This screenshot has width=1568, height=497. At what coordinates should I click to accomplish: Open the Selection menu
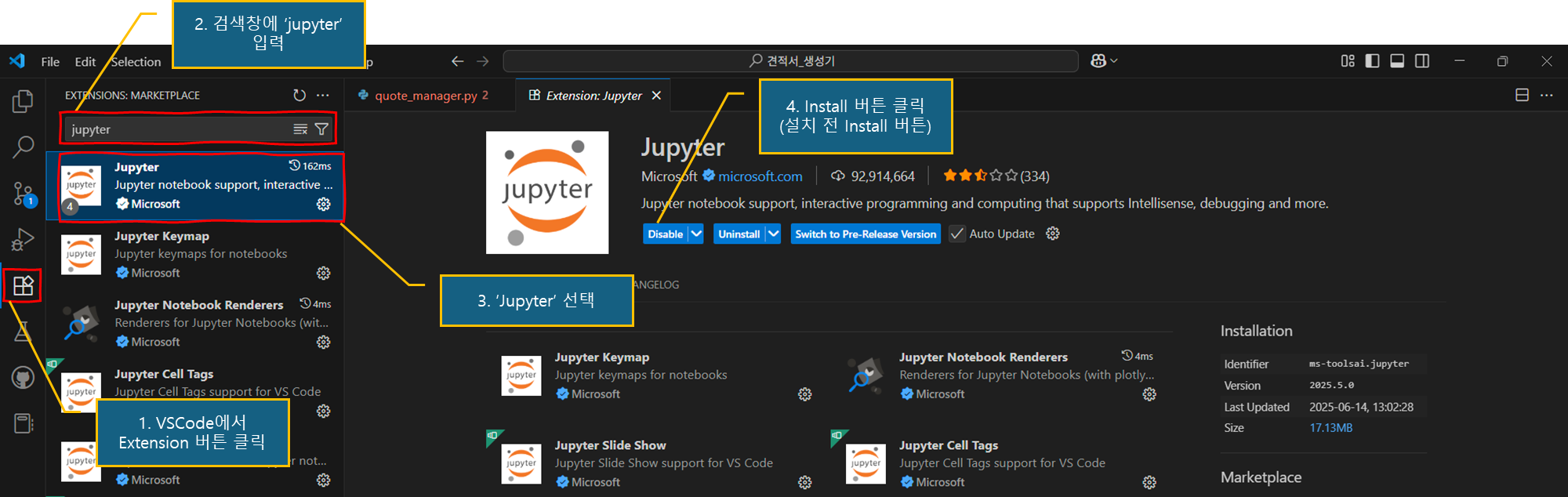[x=136, y=62]
